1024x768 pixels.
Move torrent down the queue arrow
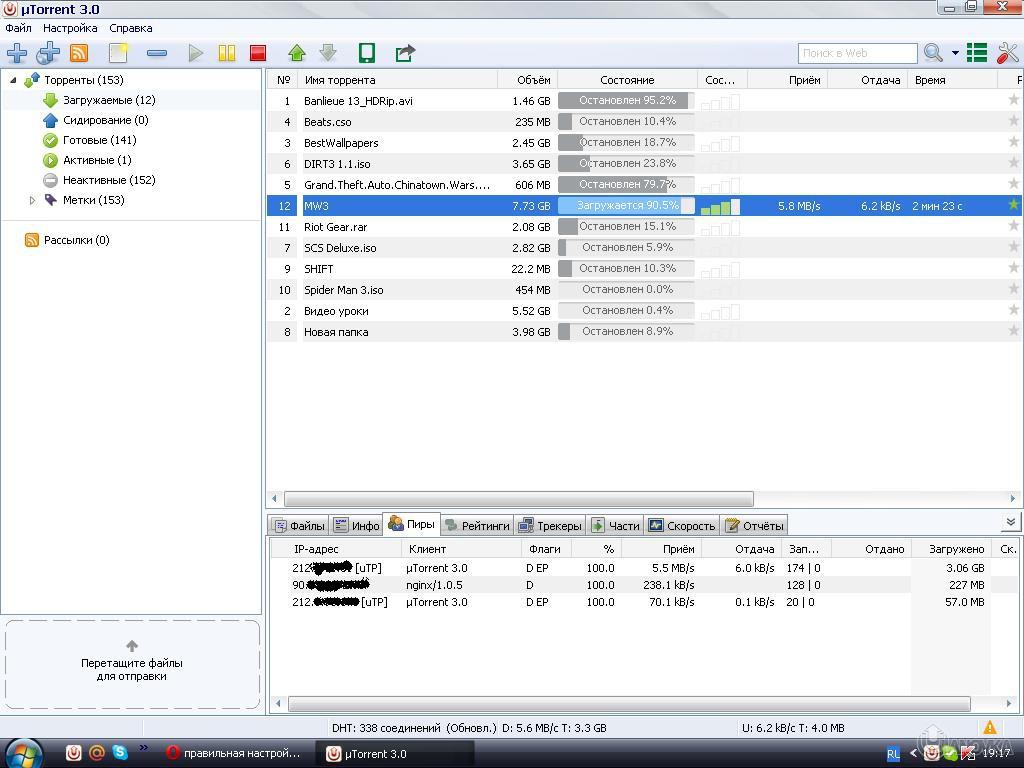coord(328,53)
